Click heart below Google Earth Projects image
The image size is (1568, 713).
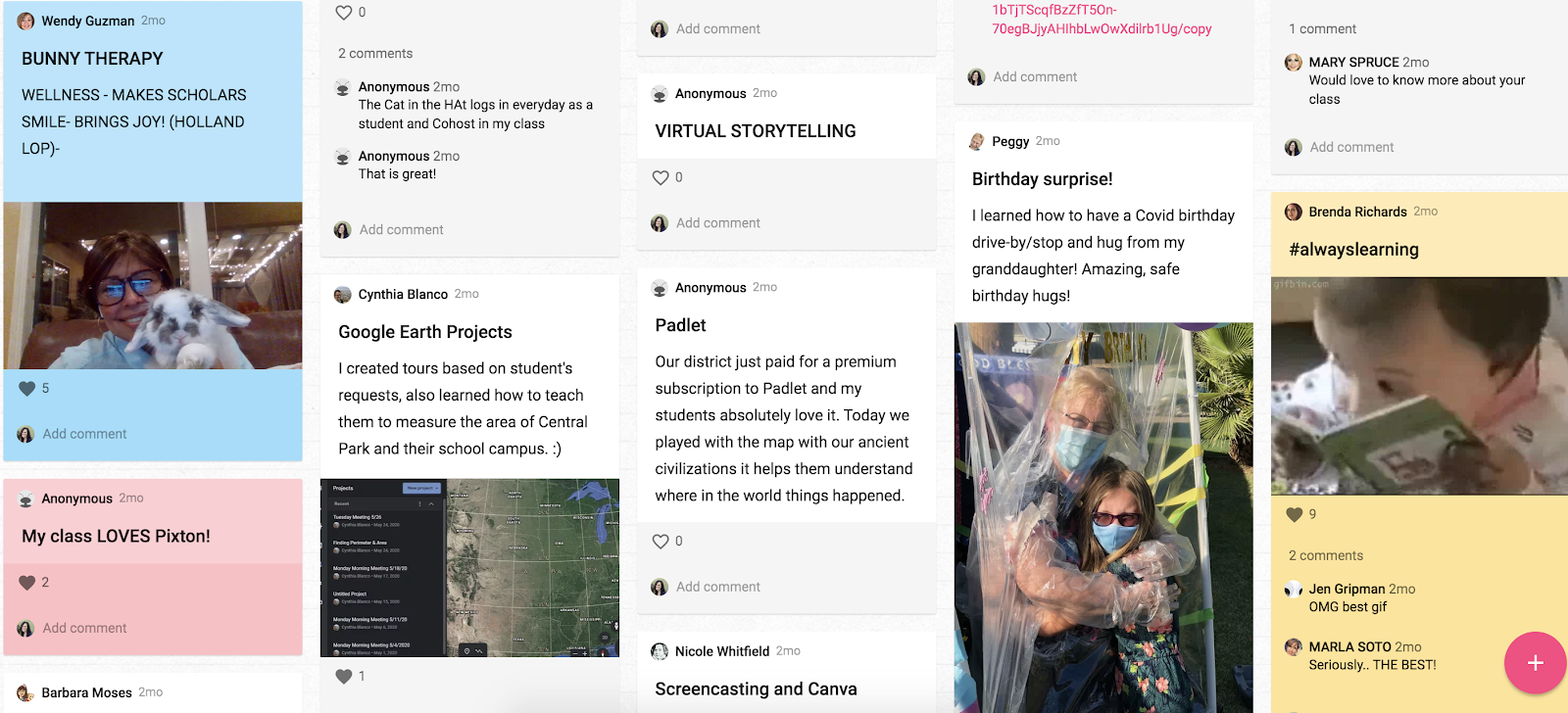point(344,676)
